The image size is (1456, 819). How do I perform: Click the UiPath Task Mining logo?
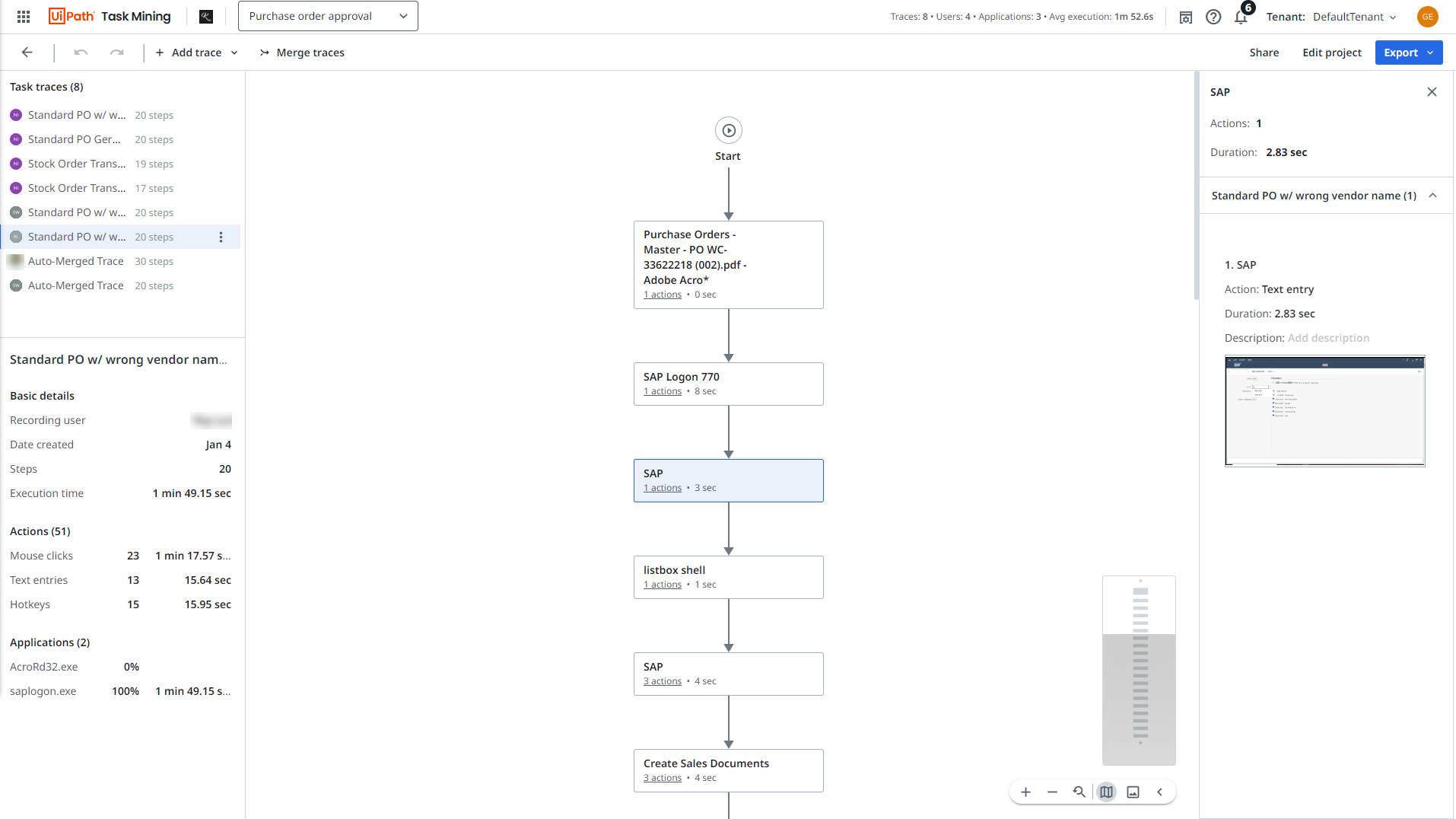point(110,17)
